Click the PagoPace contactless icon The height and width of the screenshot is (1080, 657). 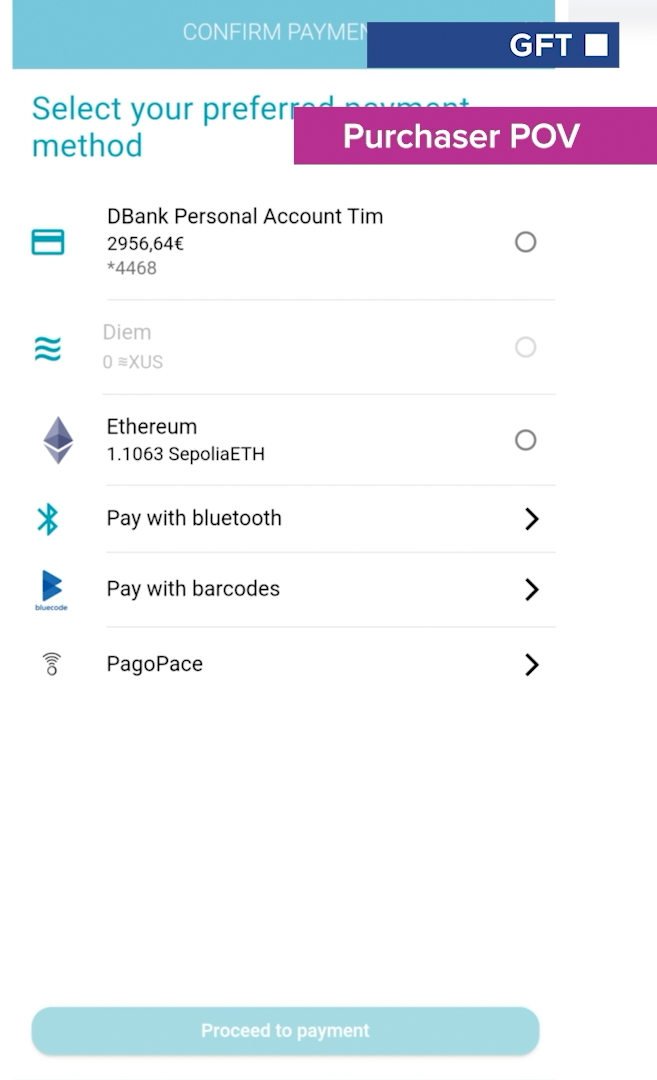[x=52, y=664]
